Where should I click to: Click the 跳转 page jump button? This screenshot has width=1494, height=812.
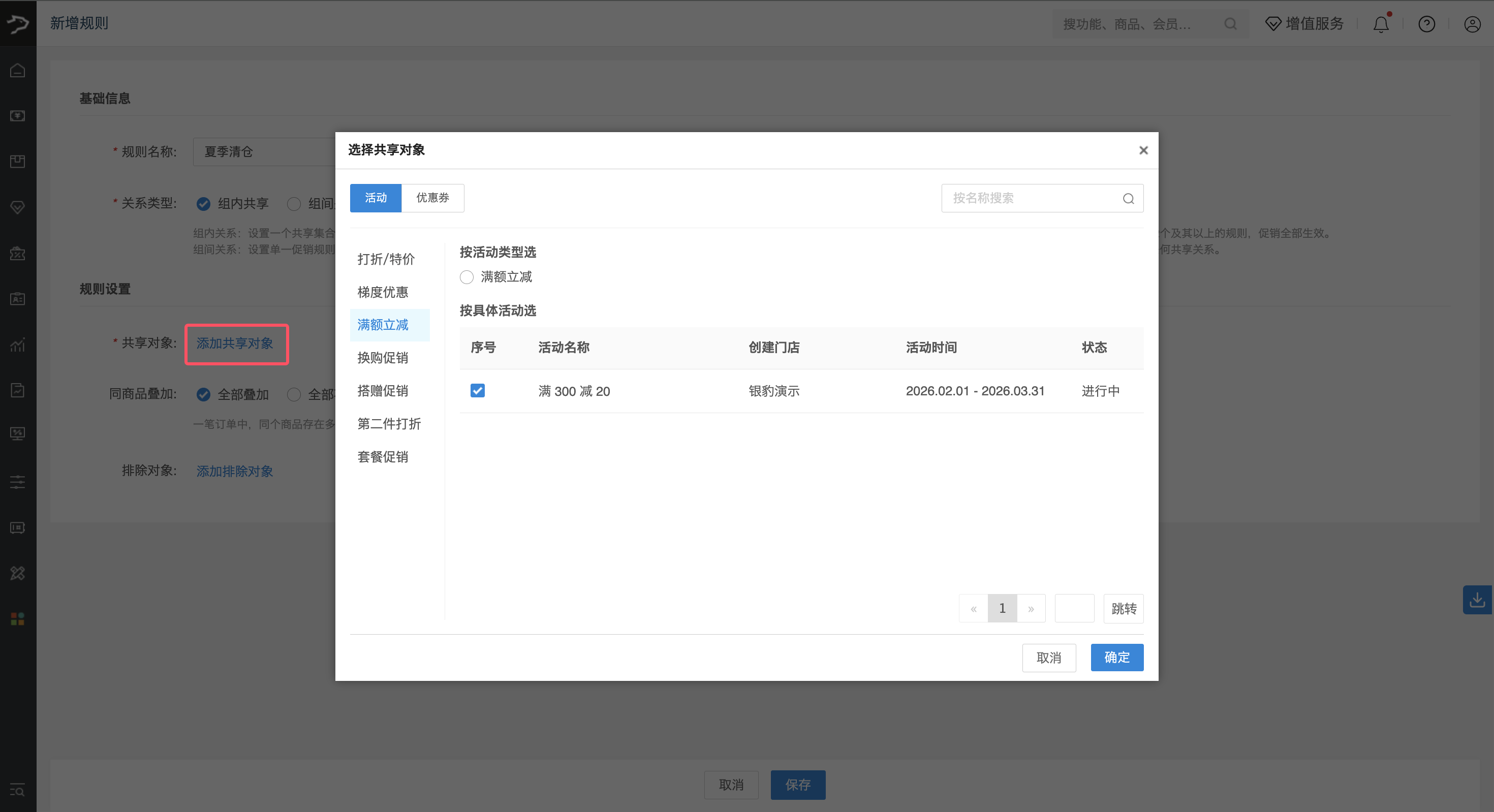[x=1124, y=608]
